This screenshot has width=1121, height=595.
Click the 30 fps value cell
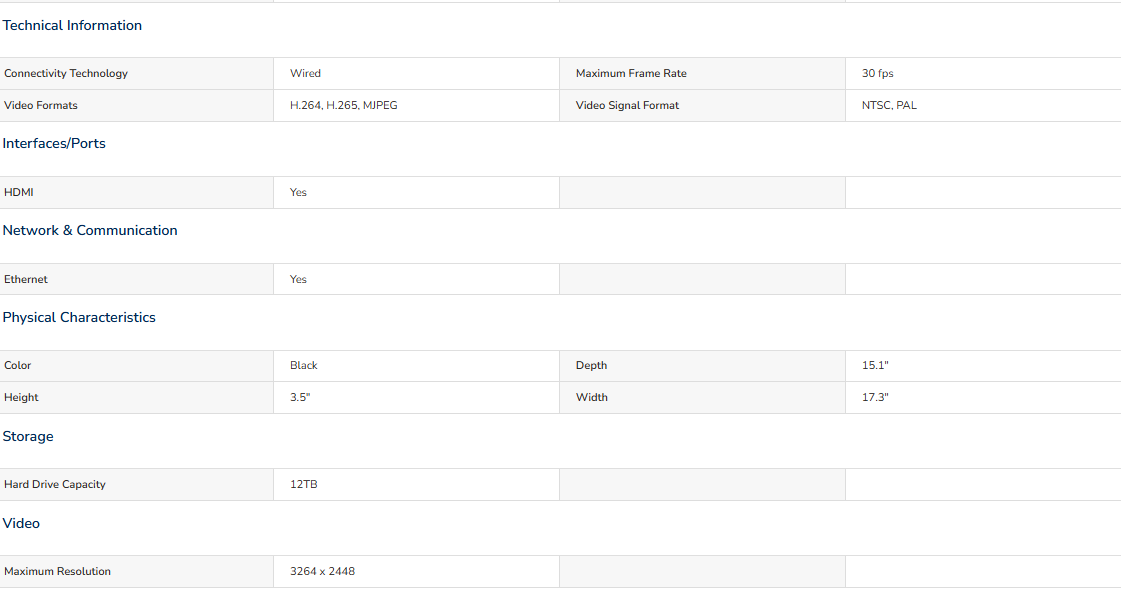[x=983, y=74]
